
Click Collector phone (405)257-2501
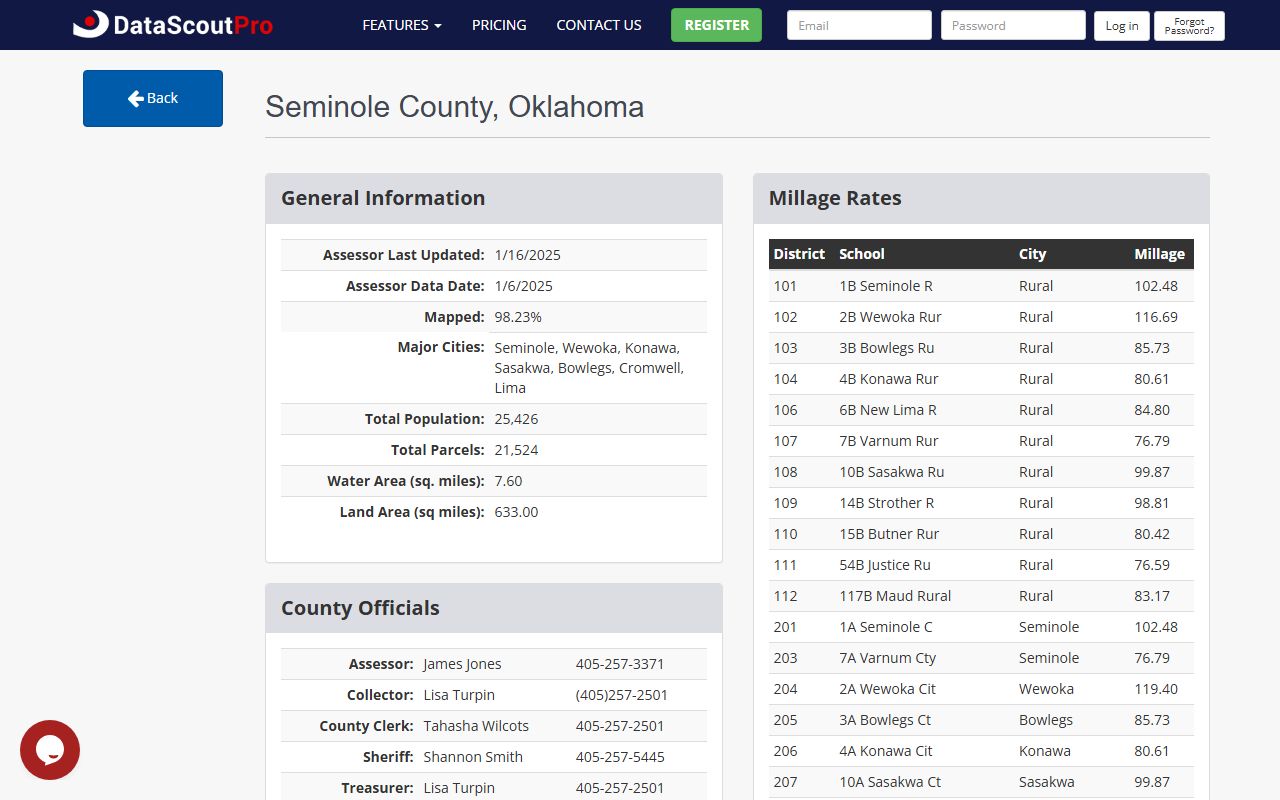coord(622,695)
